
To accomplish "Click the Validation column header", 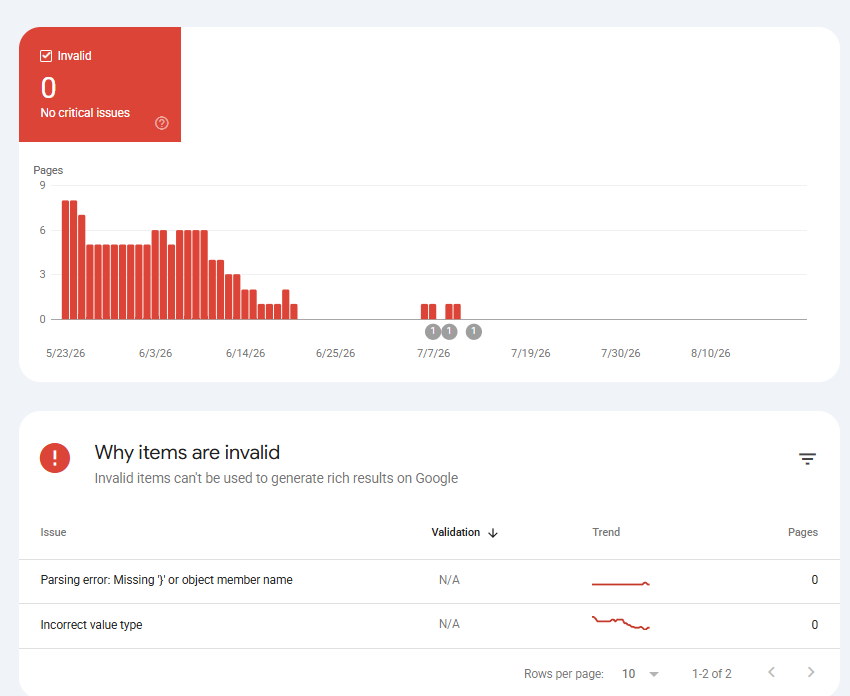I will [455, 532].
